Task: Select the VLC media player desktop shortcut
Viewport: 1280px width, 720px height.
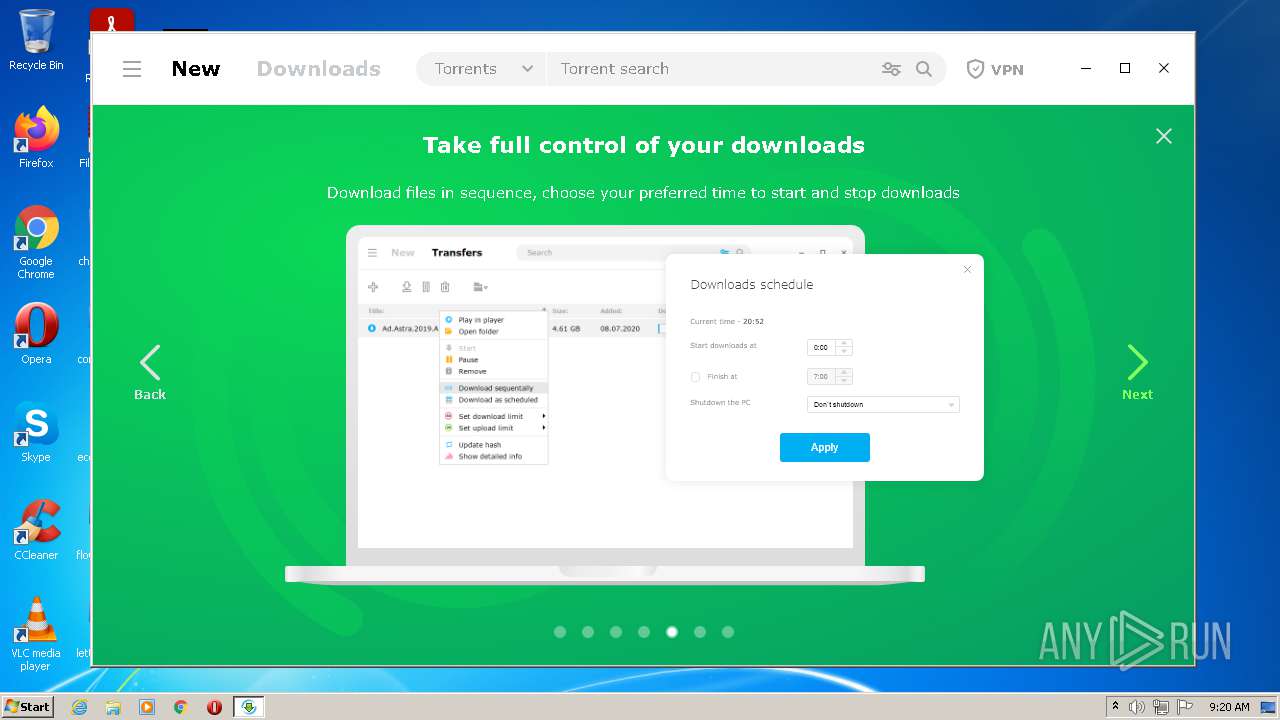Action: [x=36, y=634]
